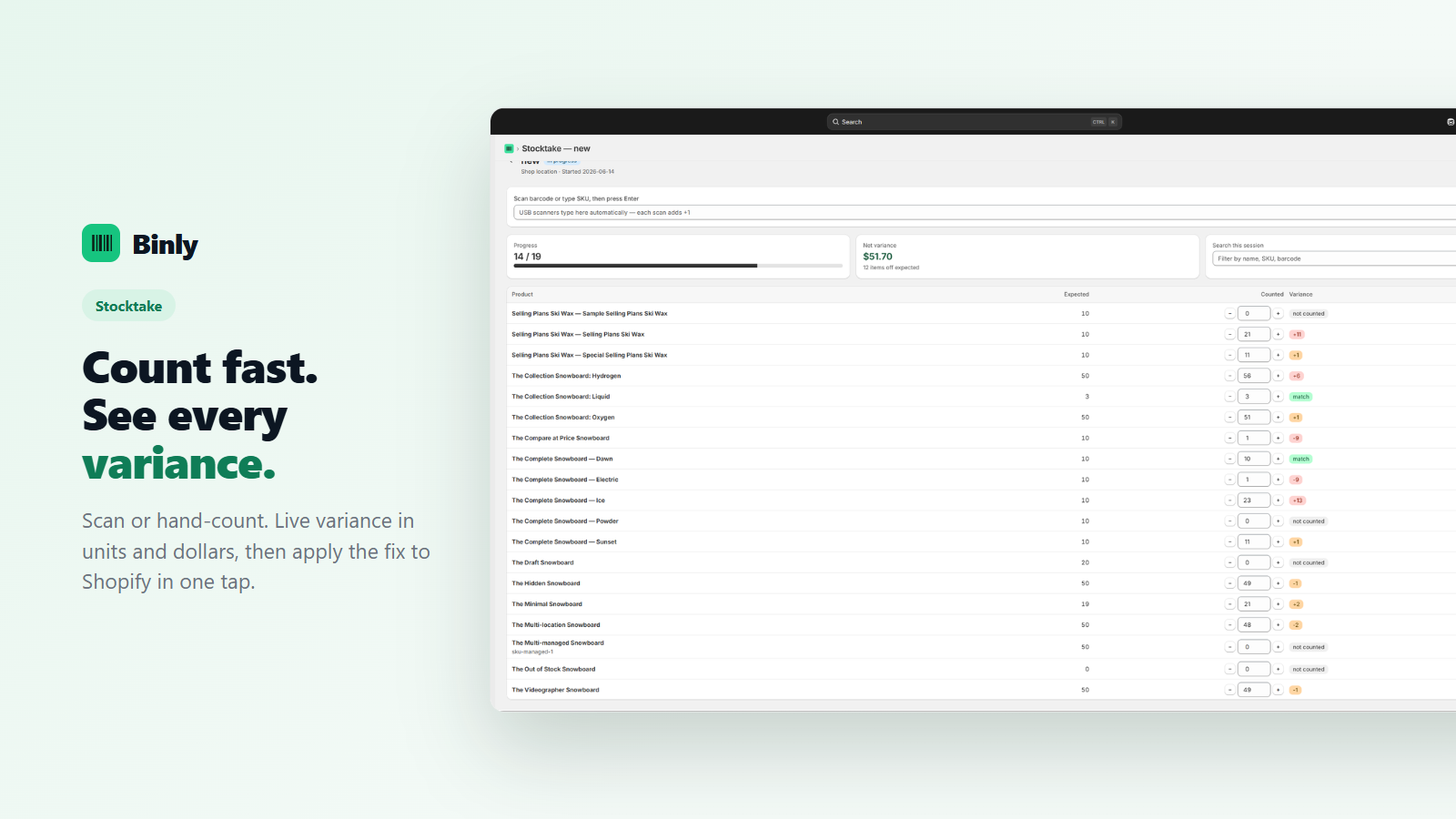
Task: Increase count for The Hidden Snowboard
Action: click(1278, 583)
